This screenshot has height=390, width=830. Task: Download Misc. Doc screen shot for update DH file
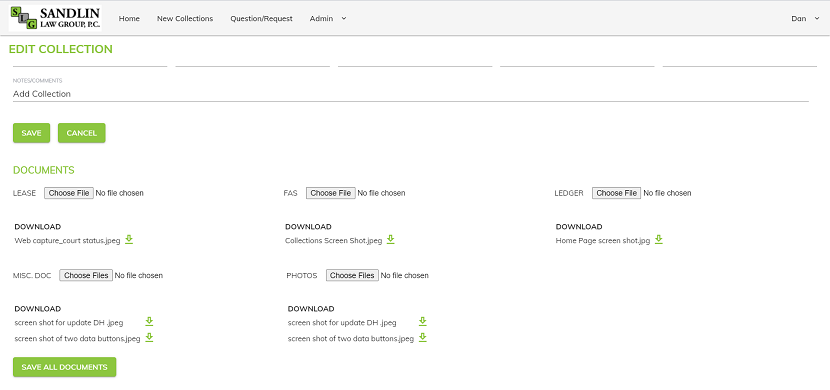(x=149, y=322)
